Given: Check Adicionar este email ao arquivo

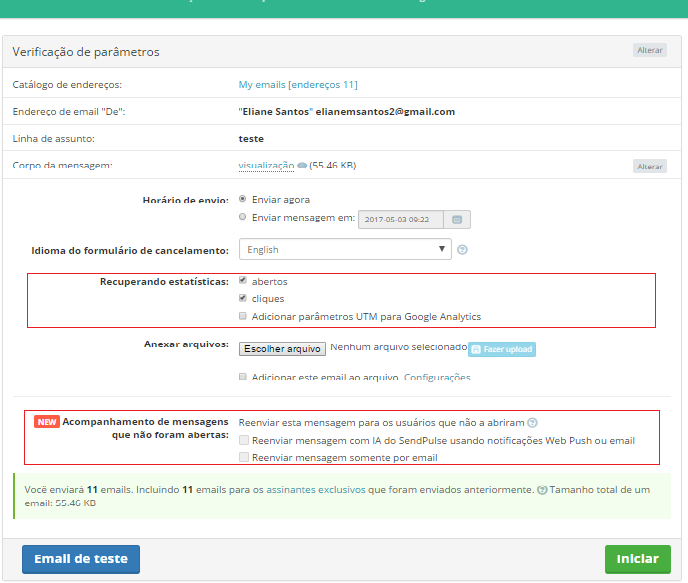Looking at the screenshot, I should tap(243, 376).
